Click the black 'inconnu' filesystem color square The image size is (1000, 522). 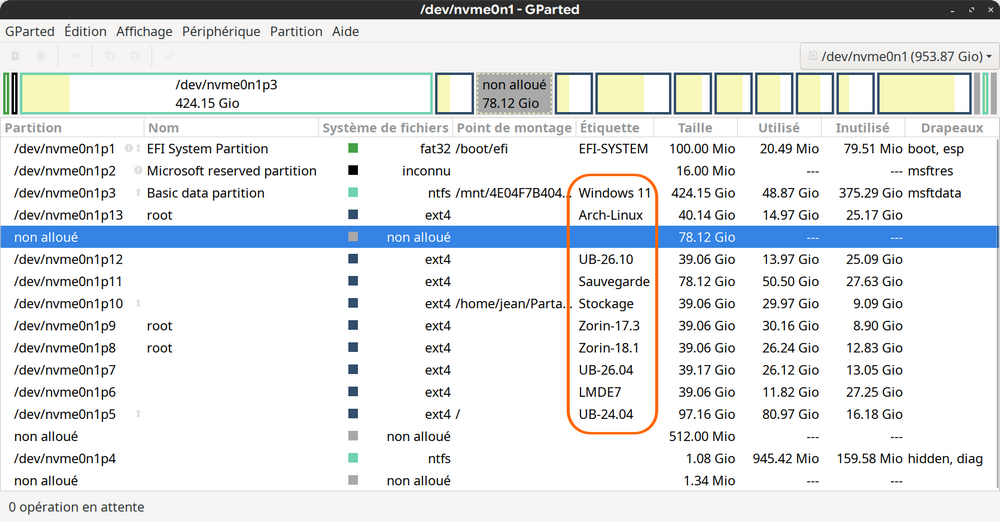[353, 170]
